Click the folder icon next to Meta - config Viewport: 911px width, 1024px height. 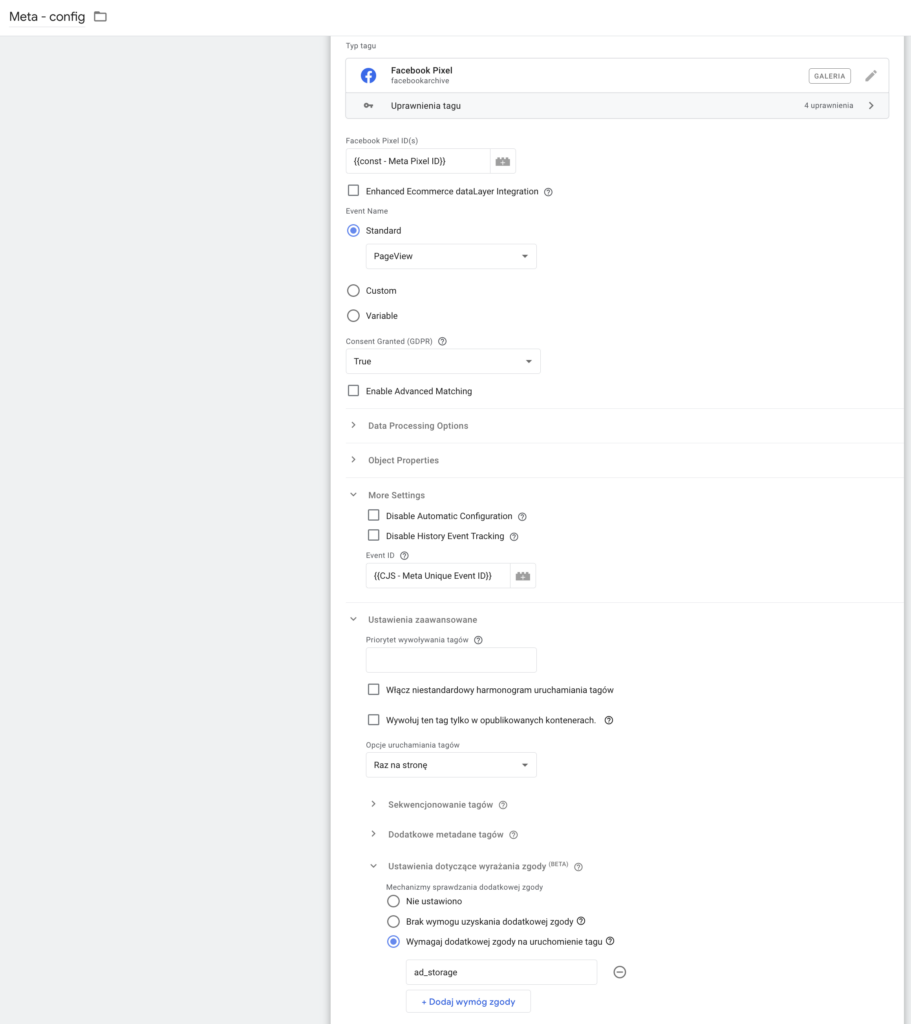pos(100,17)
